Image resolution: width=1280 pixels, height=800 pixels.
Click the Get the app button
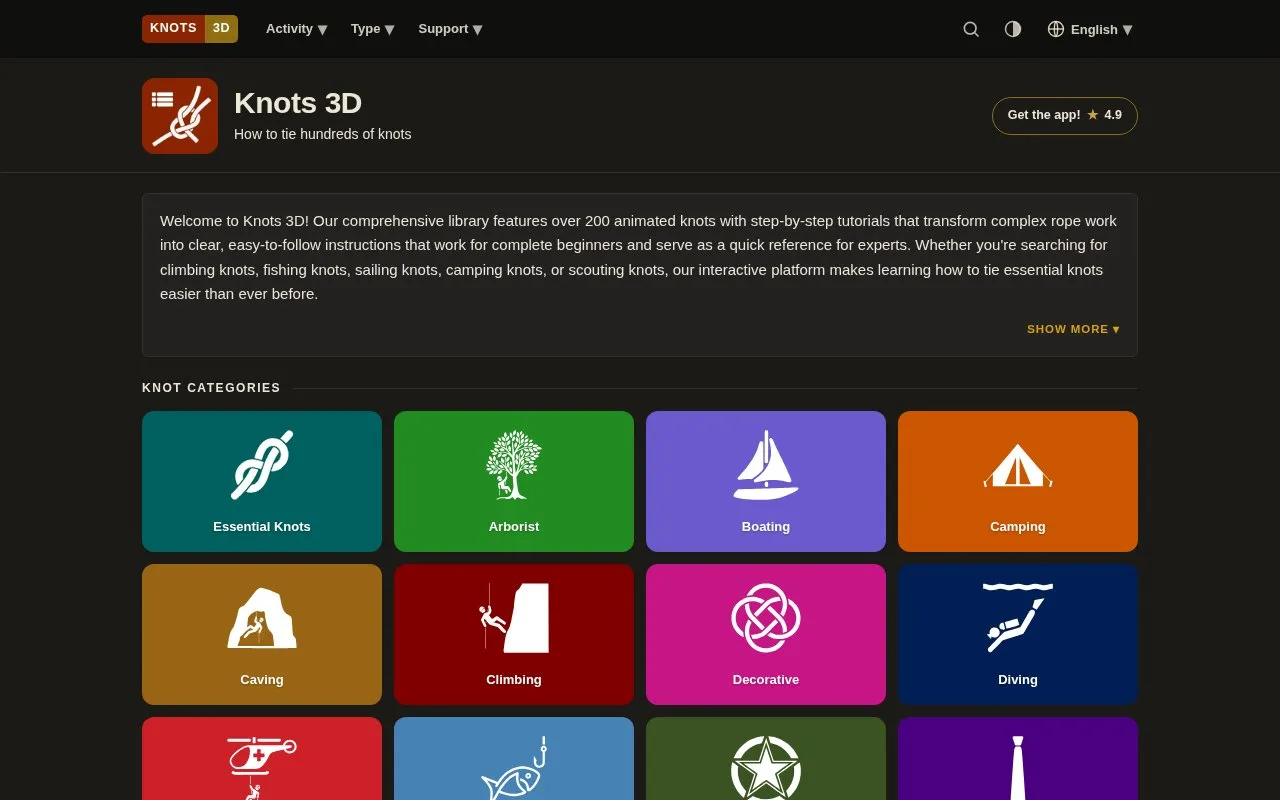click(x=1065, y=115)
